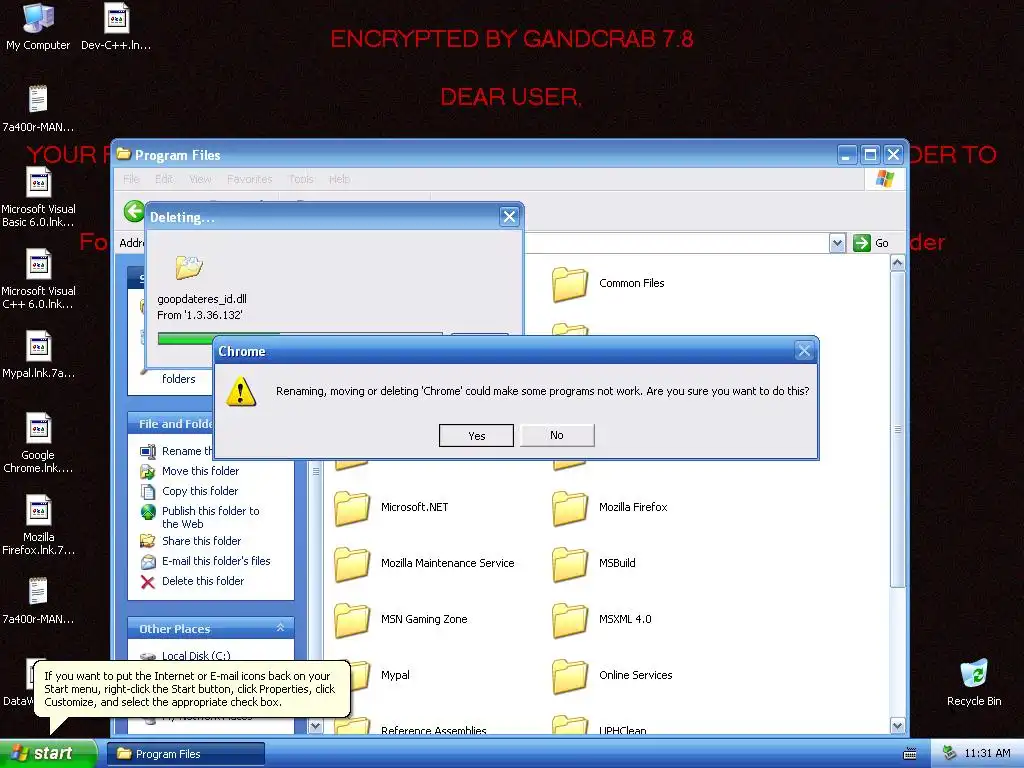Select the Mozilla Maintenance Service folder

(x=424, y=564)
